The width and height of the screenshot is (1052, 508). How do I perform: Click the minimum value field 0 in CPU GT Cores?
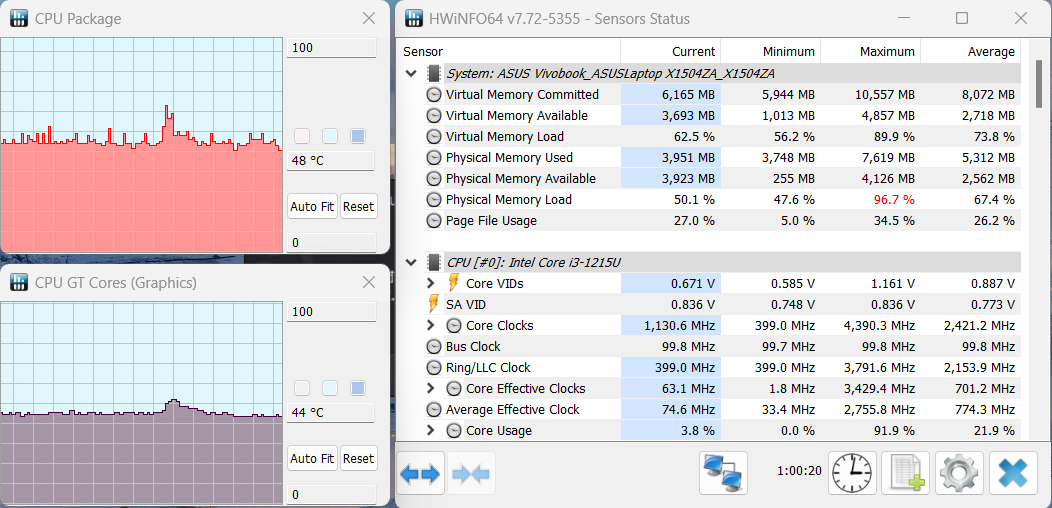pyautogui.click(x=331, y=495)
